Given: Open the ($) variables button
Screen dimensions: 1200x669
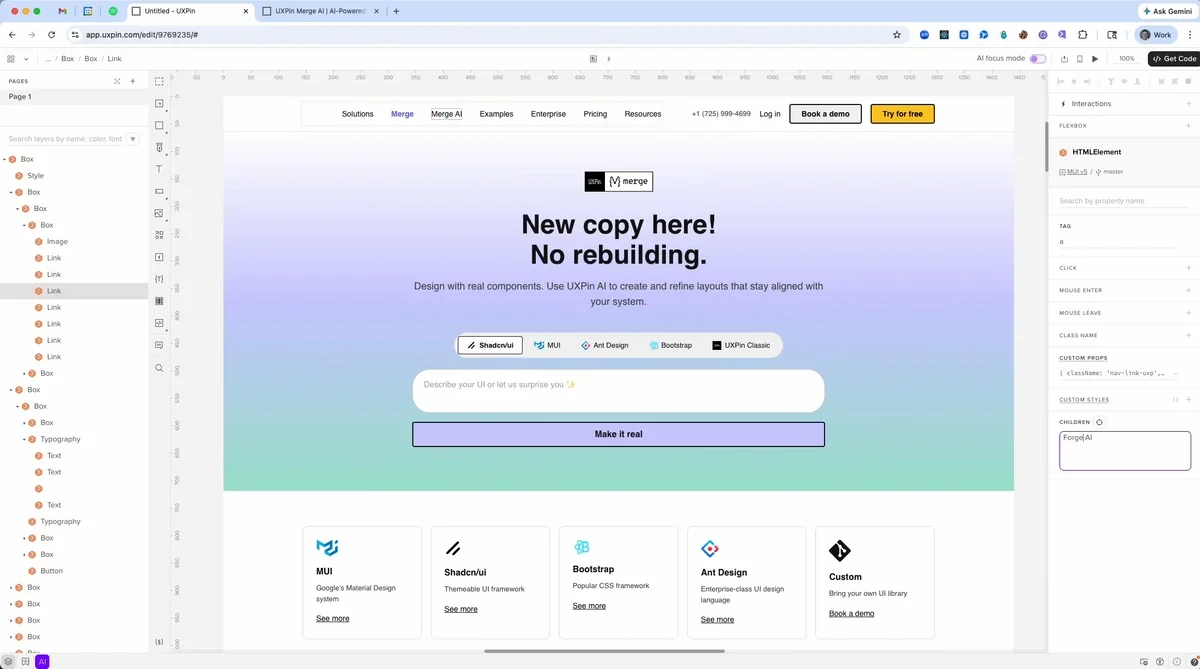Looking at the screenshot, I should tap(159, 642).
